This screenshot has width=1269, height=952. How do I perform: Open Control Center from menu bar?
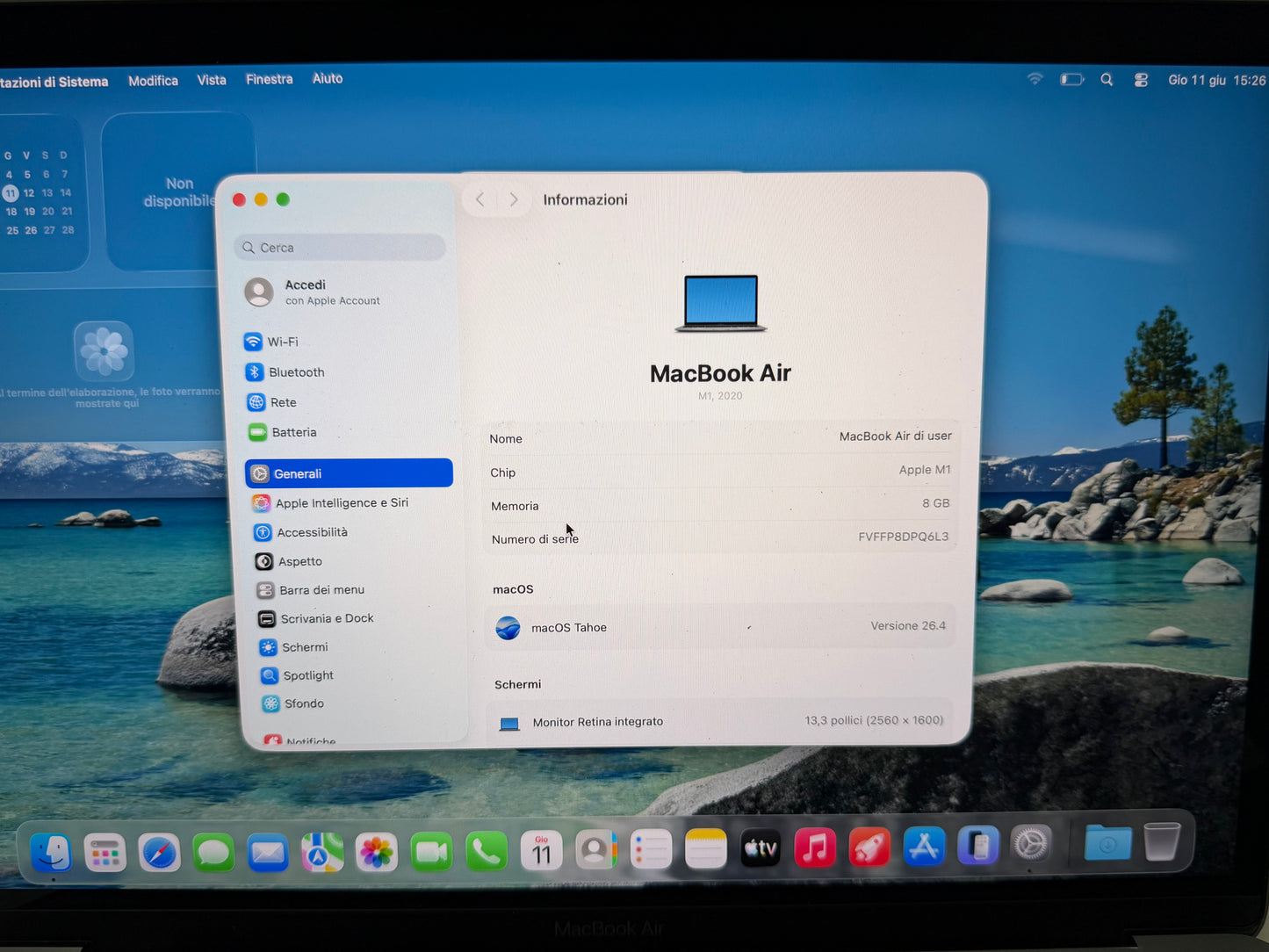1141,80
